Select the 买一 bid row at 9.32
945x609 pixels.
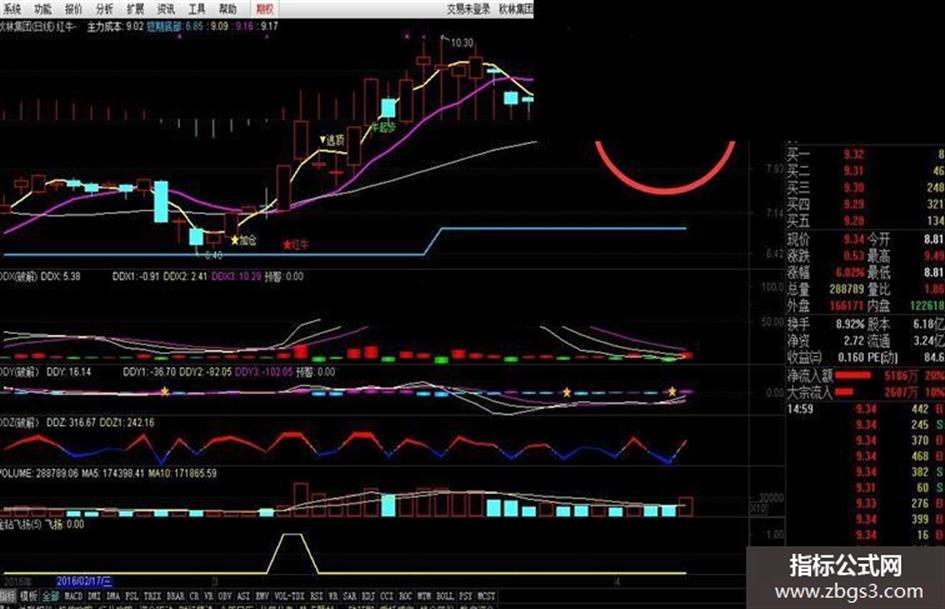865,155
